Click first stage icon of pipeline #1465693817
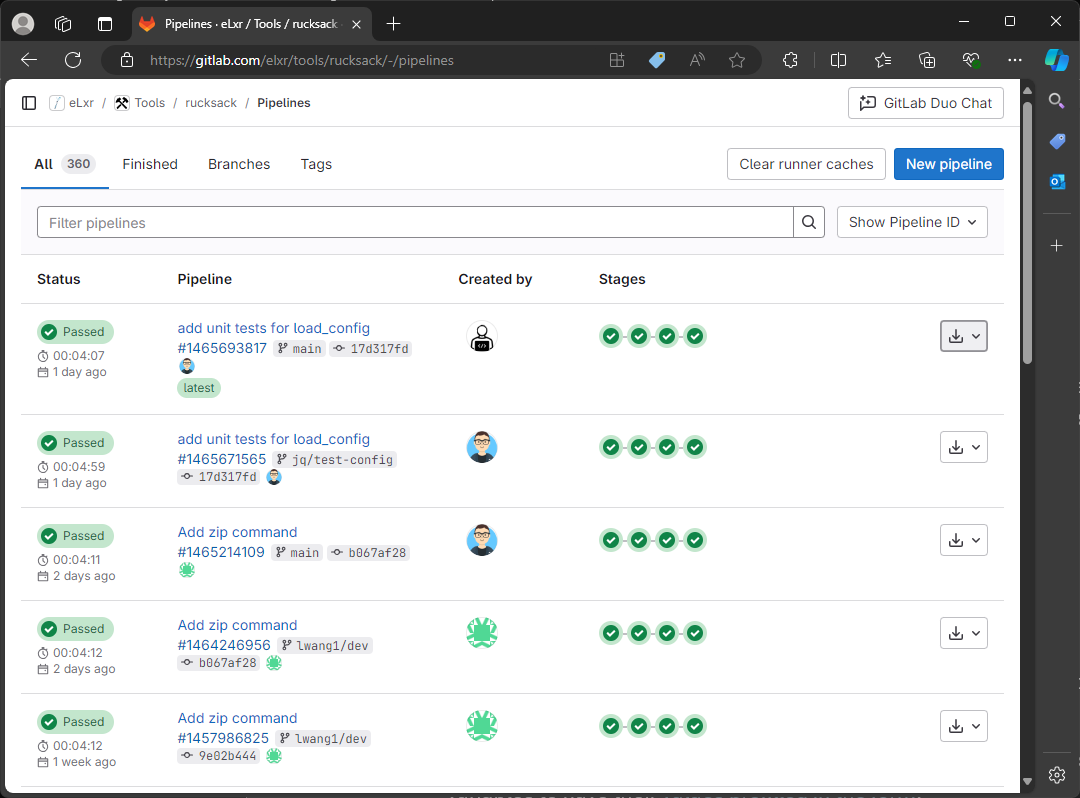1080x798 pixels. click(610, 336)
